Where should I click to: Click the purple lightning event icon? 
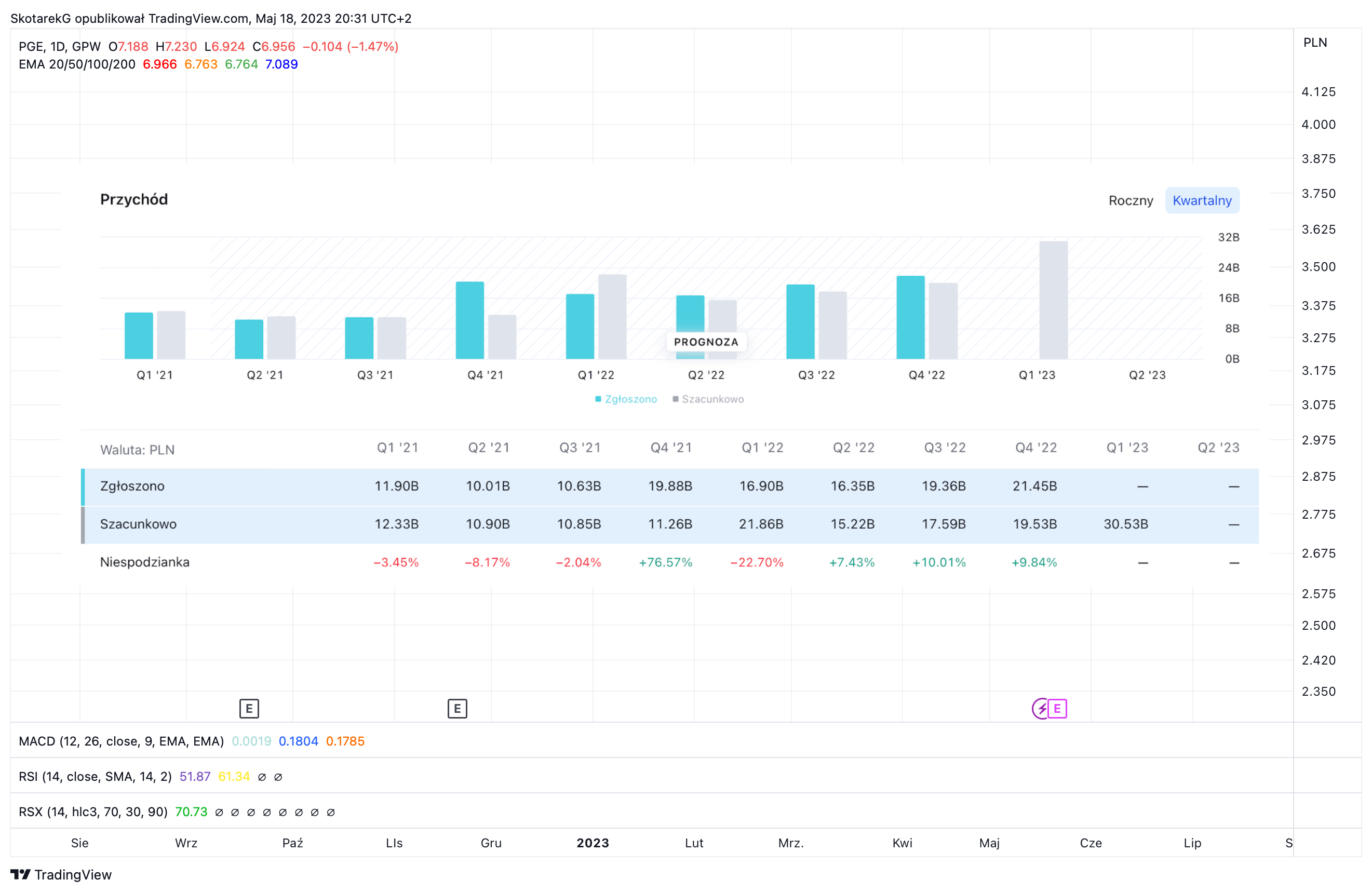point(1040,709)
